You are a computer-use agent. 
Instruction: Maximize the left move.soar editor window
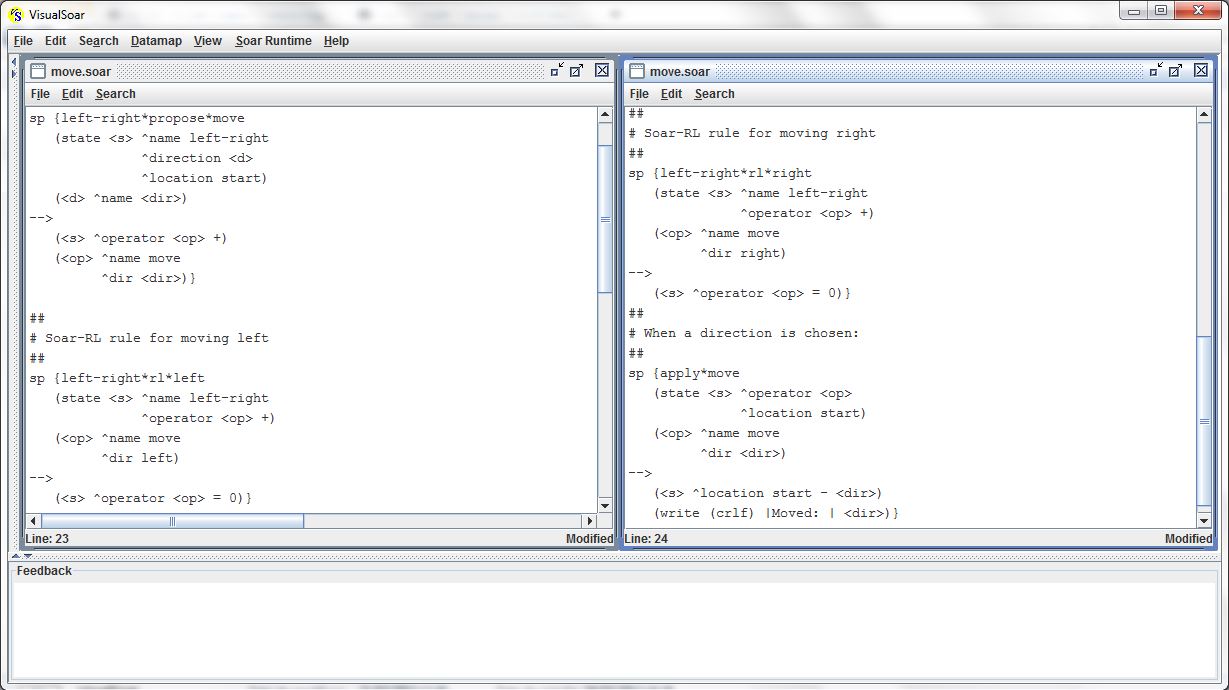coord(577,70)
